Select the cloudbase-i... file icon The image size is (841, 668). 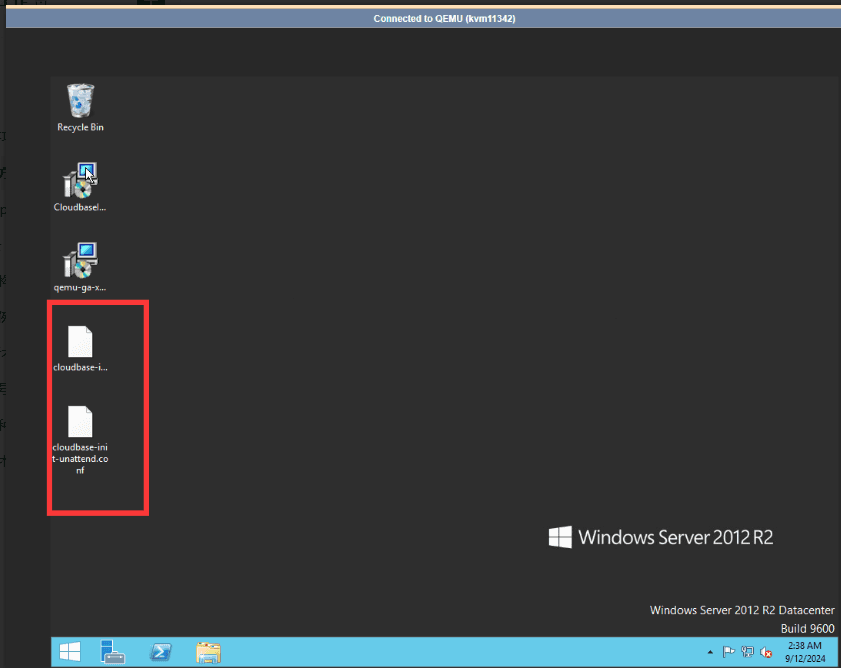80,348
